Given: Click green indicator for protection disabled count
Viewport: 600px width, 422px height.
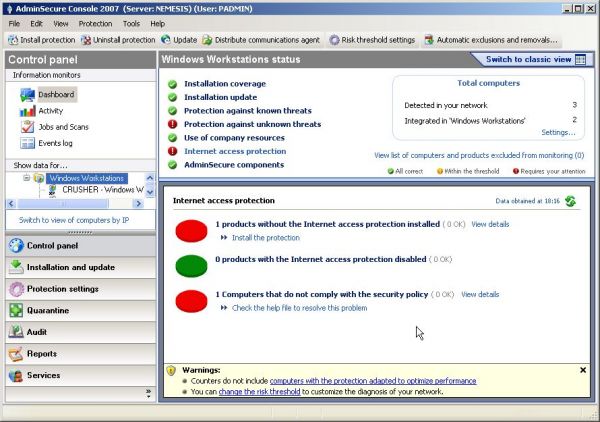Looking at the screenshot, I should 191,266.
